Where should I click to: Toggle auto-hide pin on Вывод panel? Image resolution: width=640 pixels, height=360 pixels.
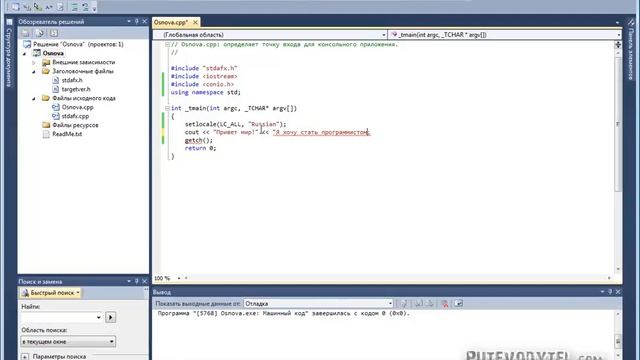pyautogui.click(x=610, y=292)
